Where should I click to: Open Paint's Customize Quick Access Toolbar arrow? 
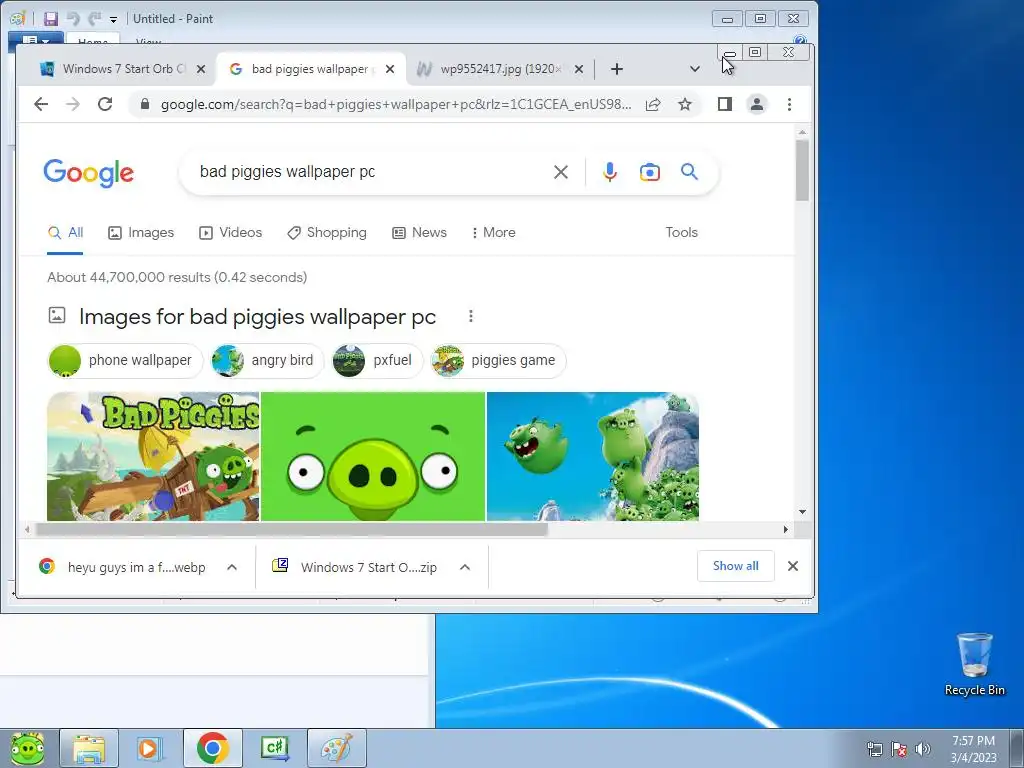(113, 20)
